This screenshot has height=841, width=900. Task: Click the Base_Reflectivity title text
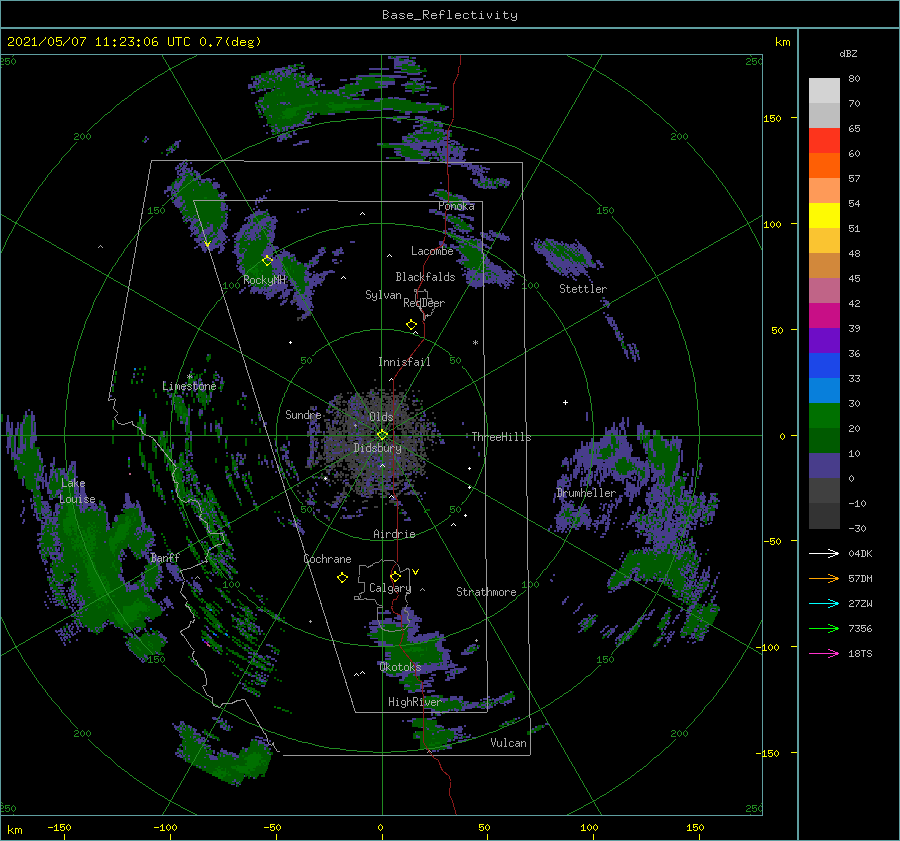[x=450, y=15]
